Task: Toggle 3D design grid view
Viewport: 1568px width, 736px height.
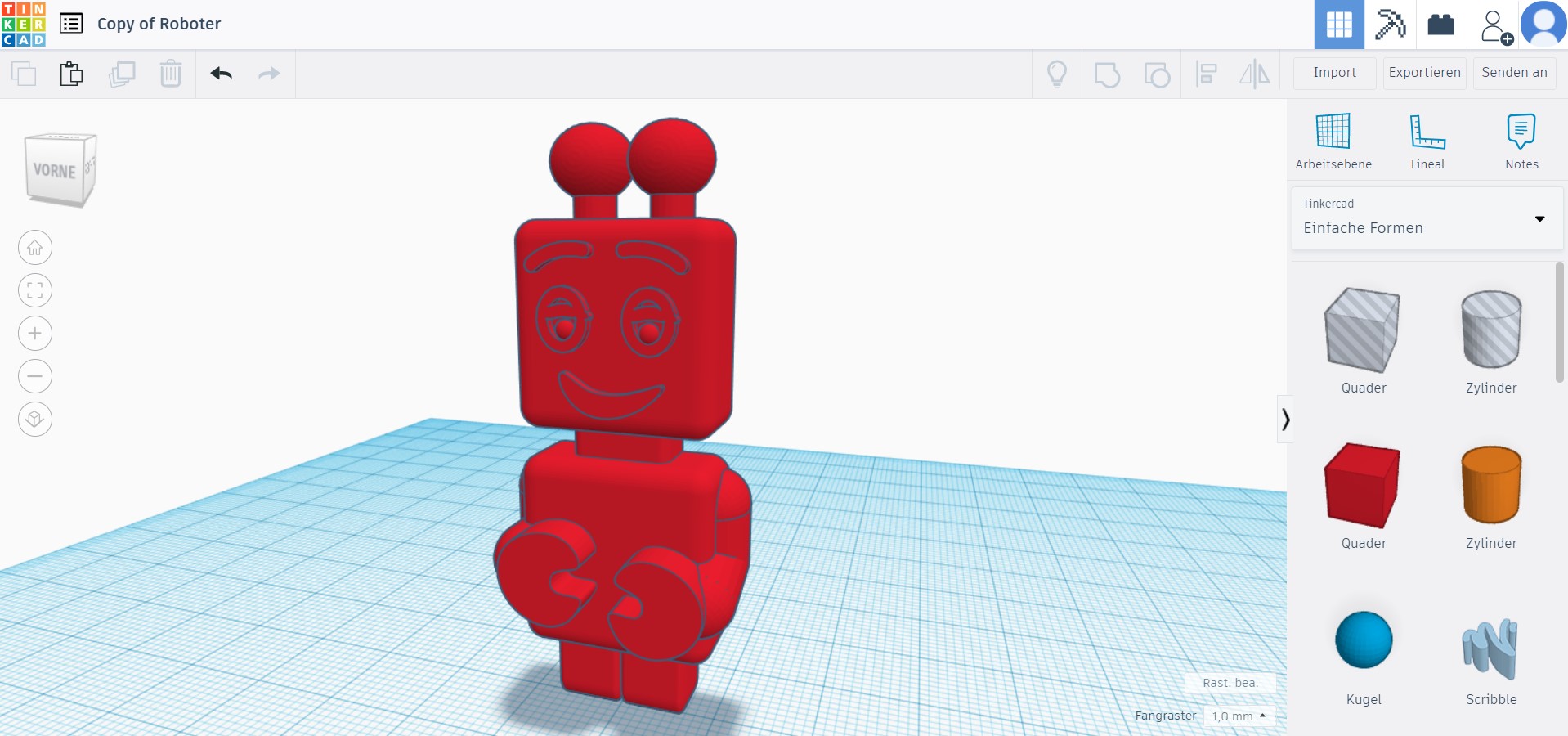Action: coord(1338,25)
